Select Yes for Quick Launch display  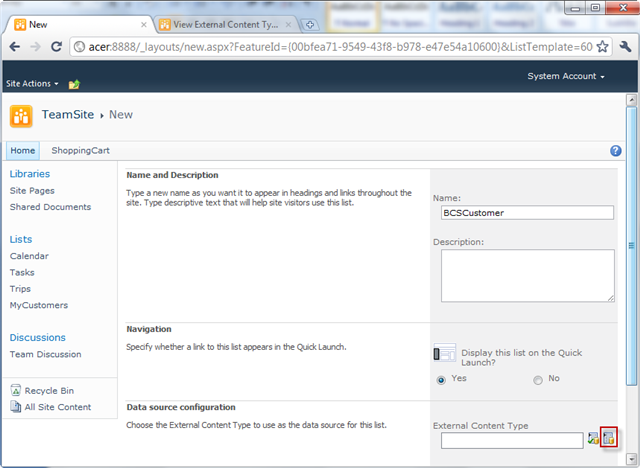[441, 380]
